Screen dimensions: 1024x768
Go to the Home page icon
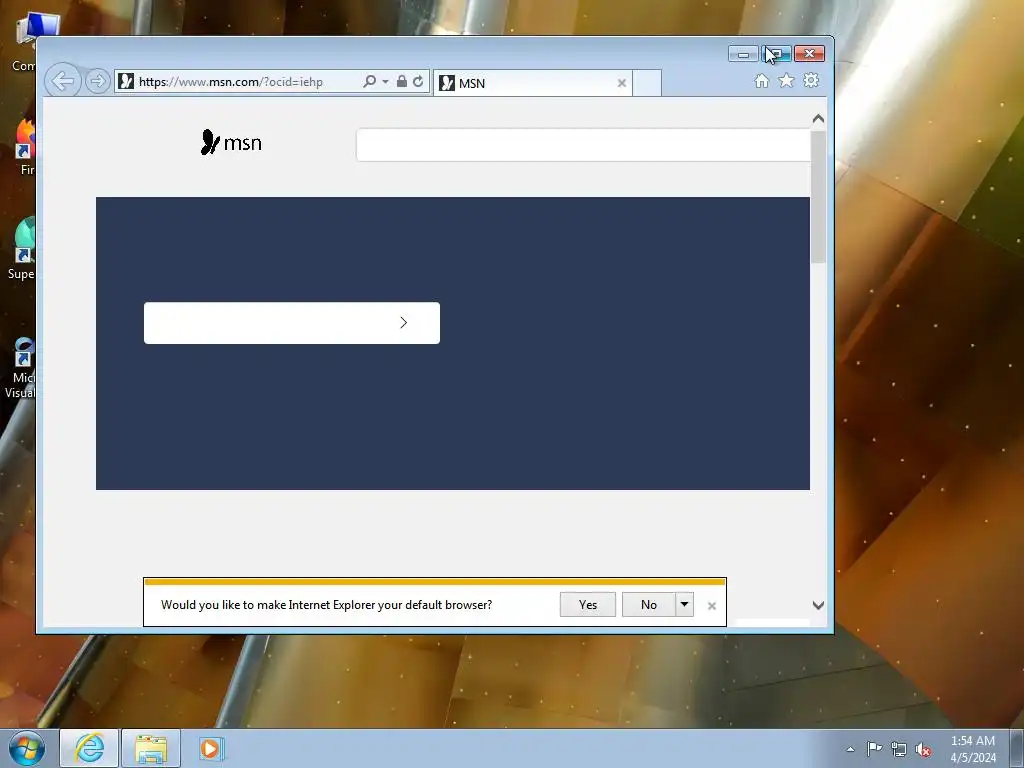(x=761, y=80)
